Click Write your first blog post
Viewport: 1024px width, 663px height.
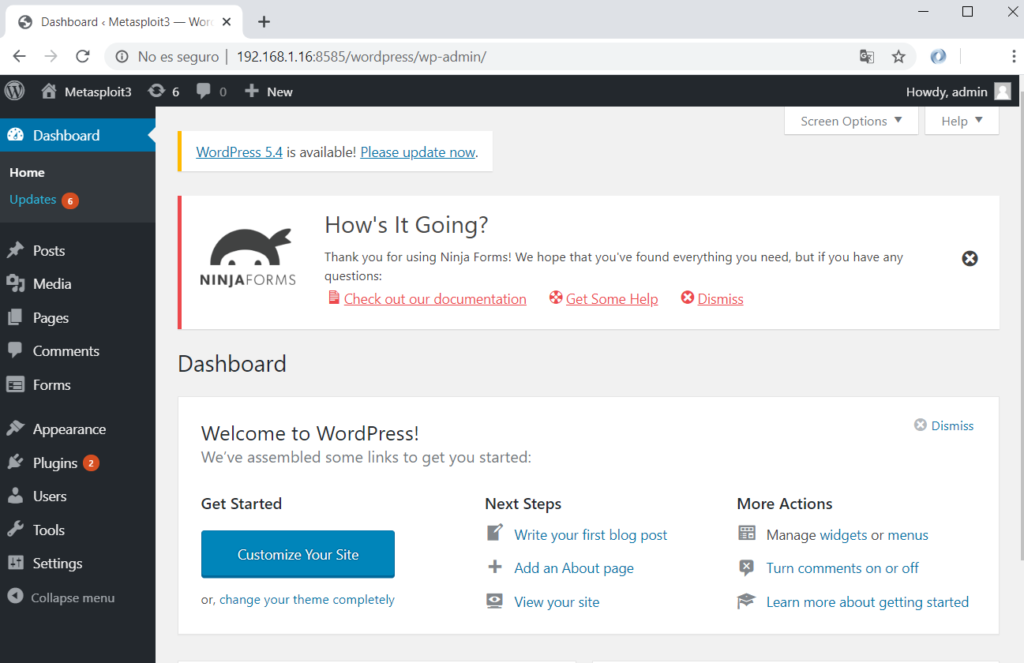[x=590, y=535]
